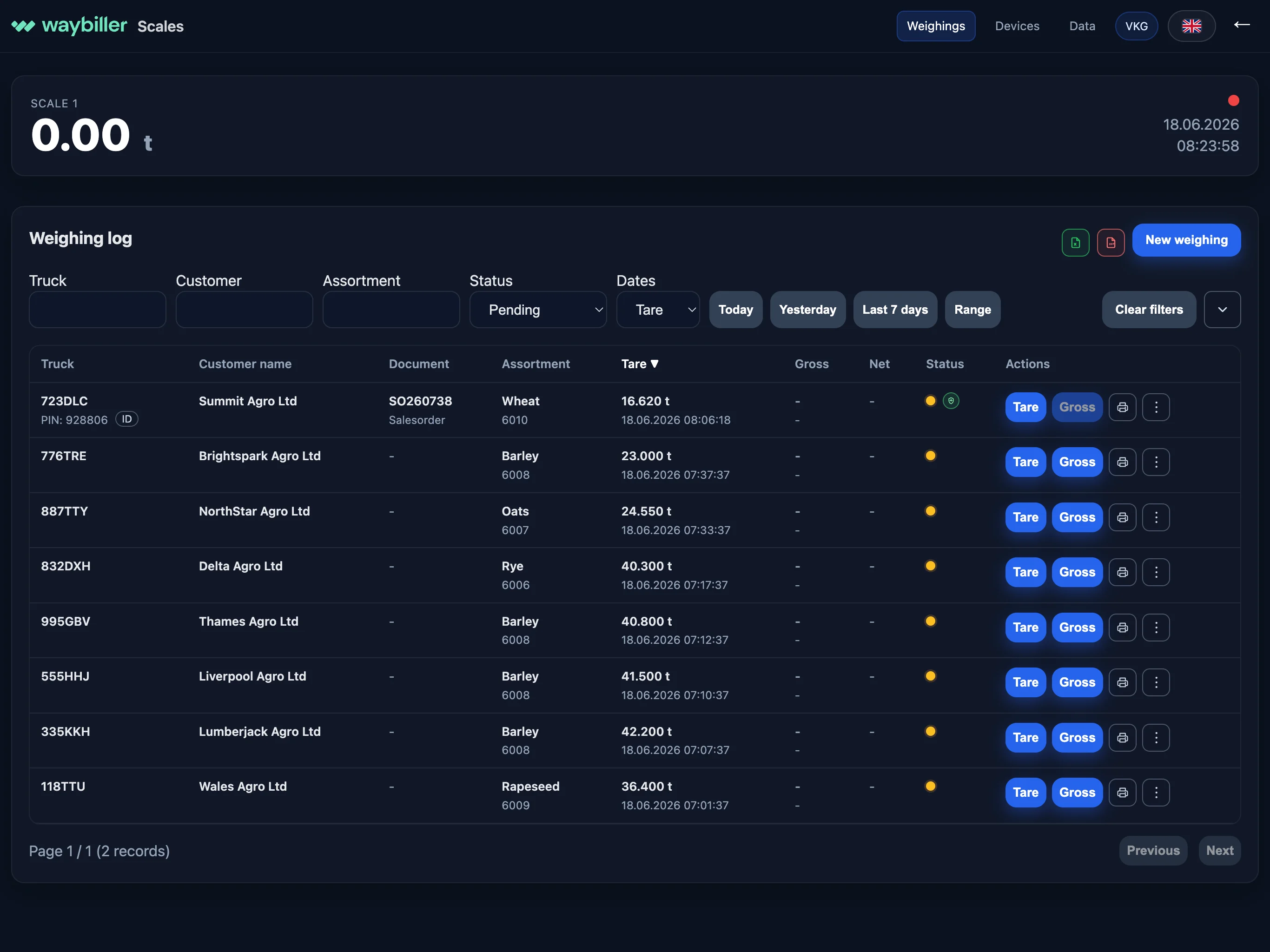Open more options for 776TRE row
Viewport: 1270px width, 952px height.
(1156, 462)
